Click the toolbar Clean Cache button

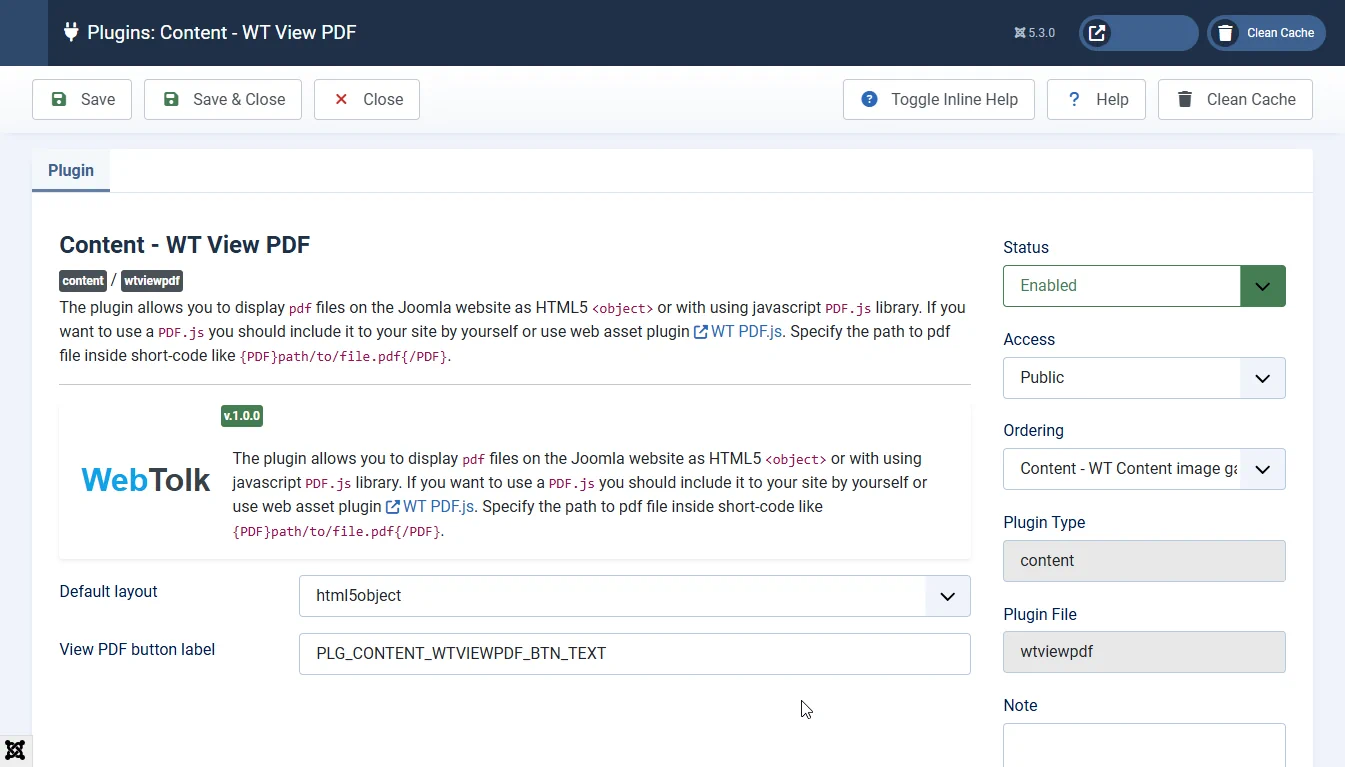click(1235, 99)
